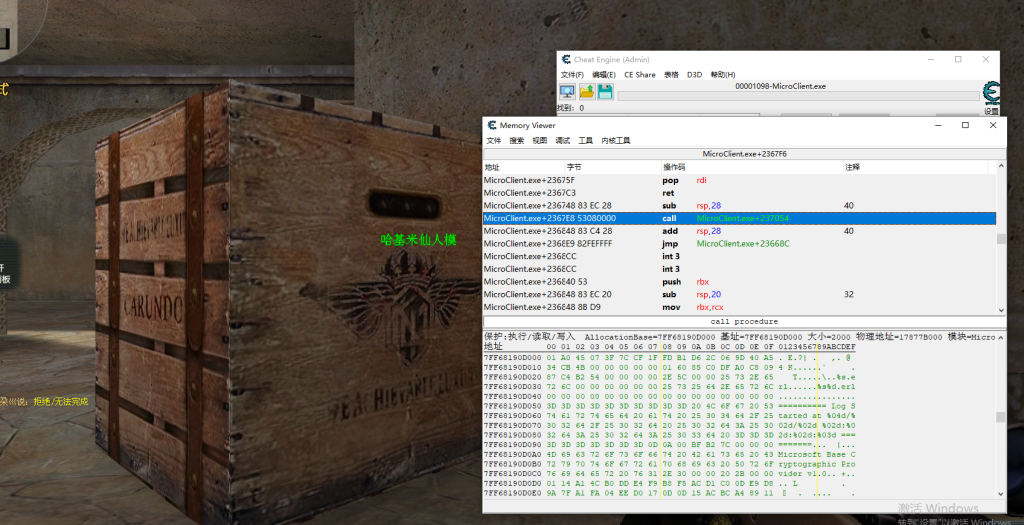
Task: Click the disassembler vertical scrollbar thumb
Action: coord(1001,239)
